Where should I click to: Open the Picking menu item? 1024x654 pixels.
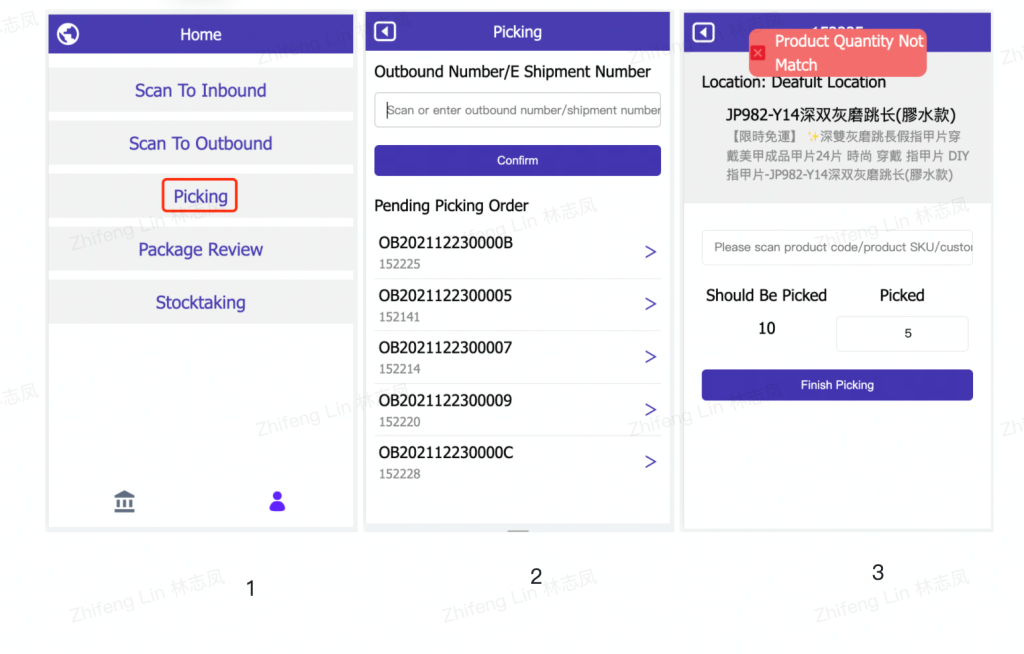(x=200, y=196)
